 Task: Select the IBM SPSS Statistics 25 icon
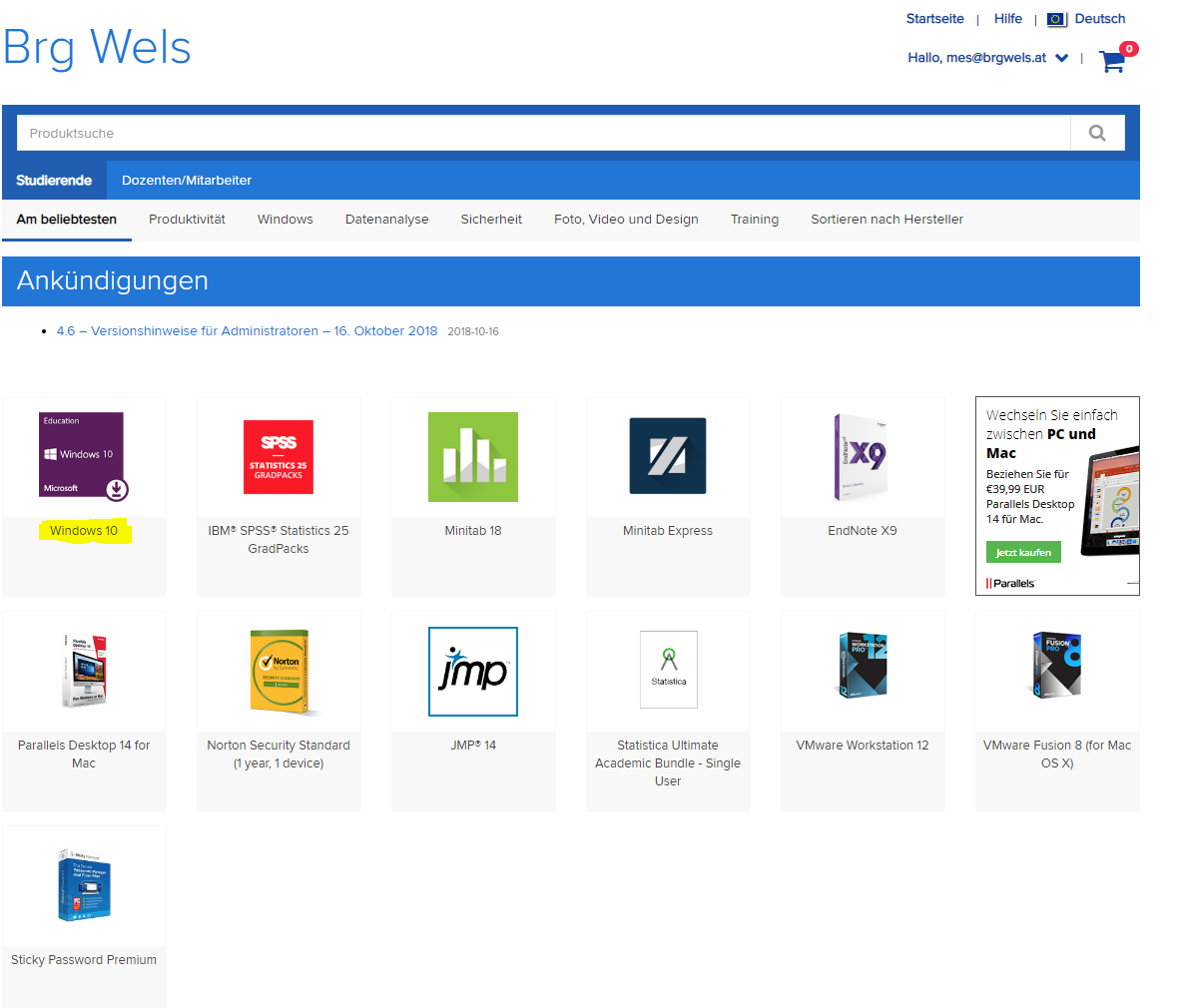[279, 457]
